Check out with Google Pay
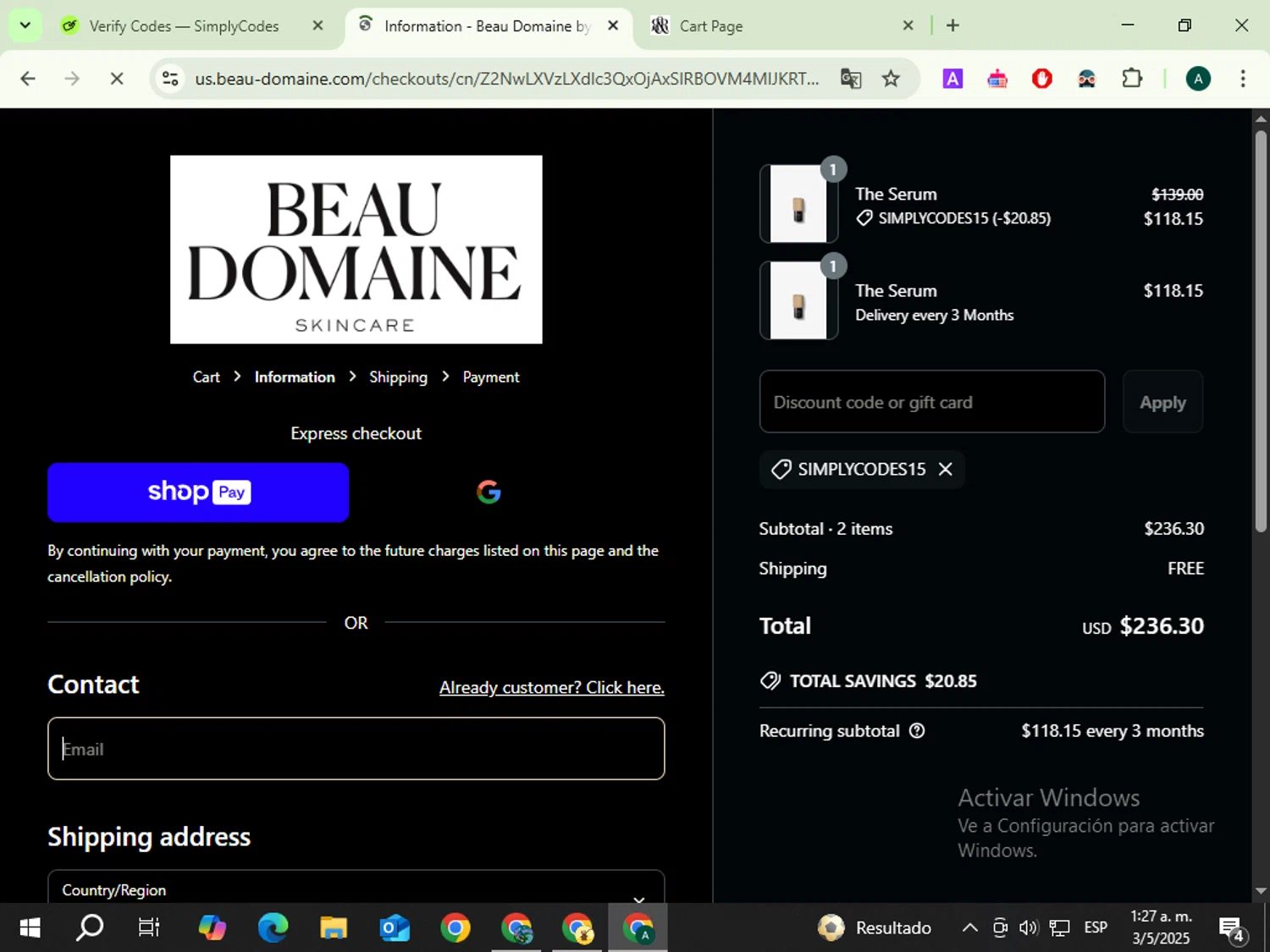The width and height of the screenshot is (1270, 952). (x=489, y=493)
